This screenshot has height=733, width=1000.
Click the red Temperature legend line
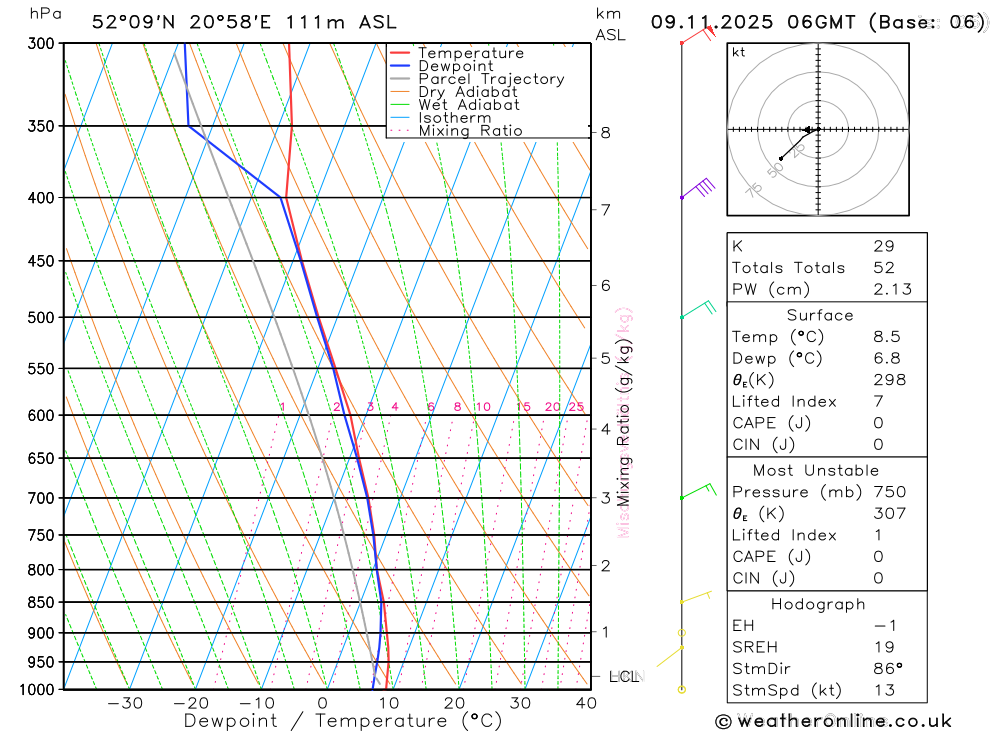coord(399,53)
